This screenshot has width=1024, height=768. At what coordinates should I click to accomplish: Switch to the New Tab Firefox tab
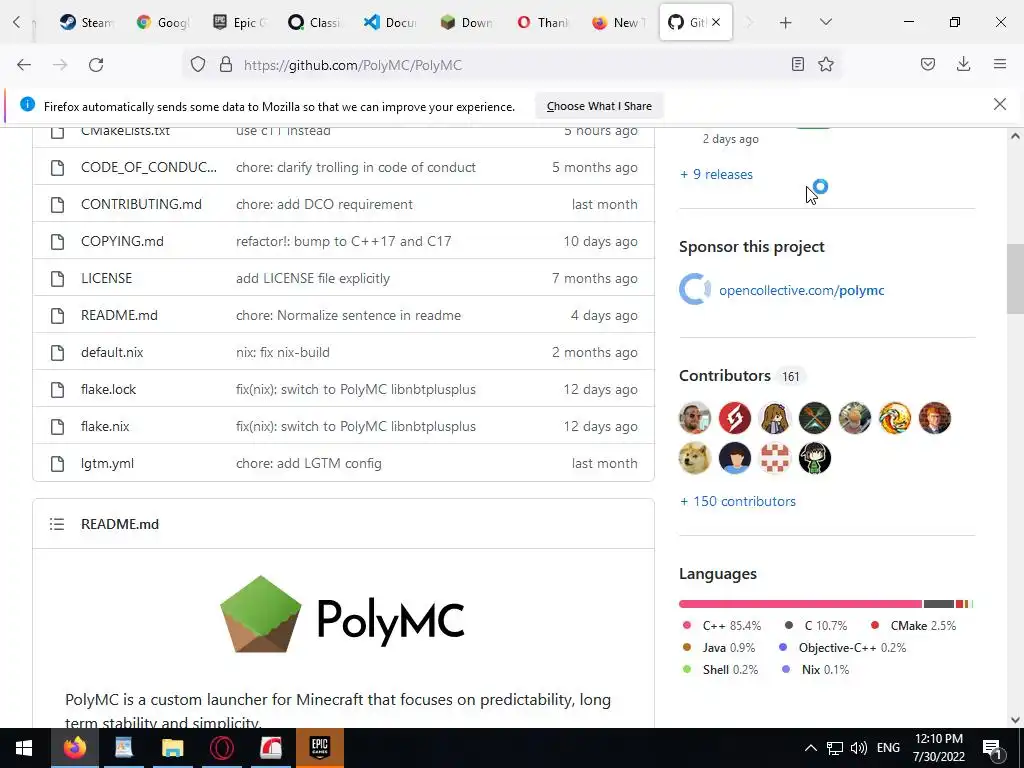617,22
